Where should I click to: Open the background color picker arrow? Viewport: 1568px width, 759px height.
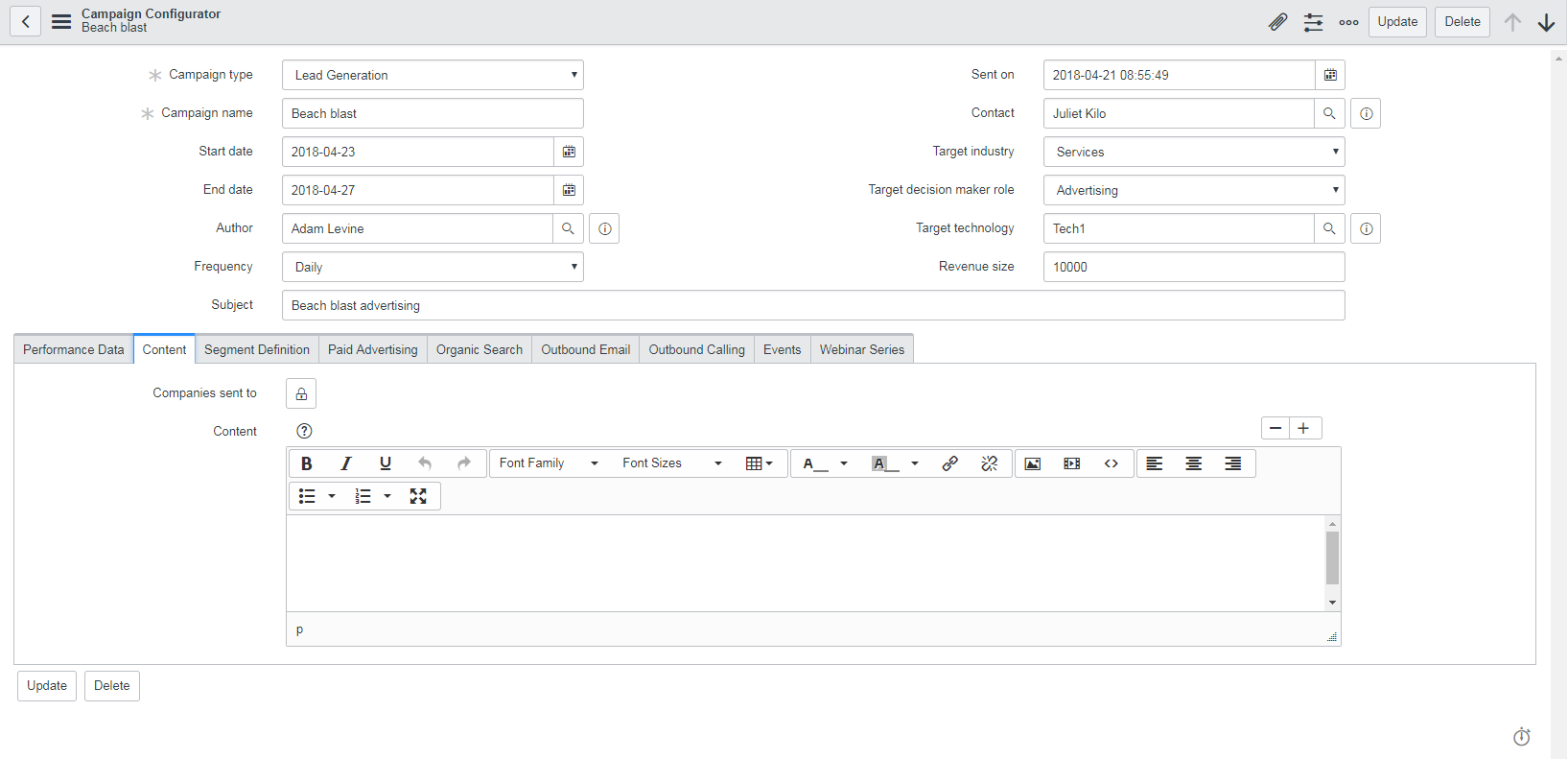point(915,463)
